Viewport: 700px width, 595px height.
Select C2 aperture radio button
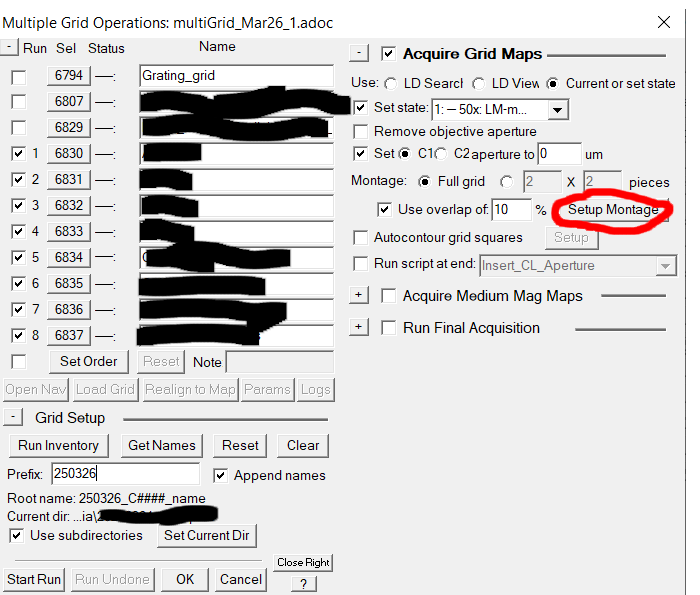(441, 154)
